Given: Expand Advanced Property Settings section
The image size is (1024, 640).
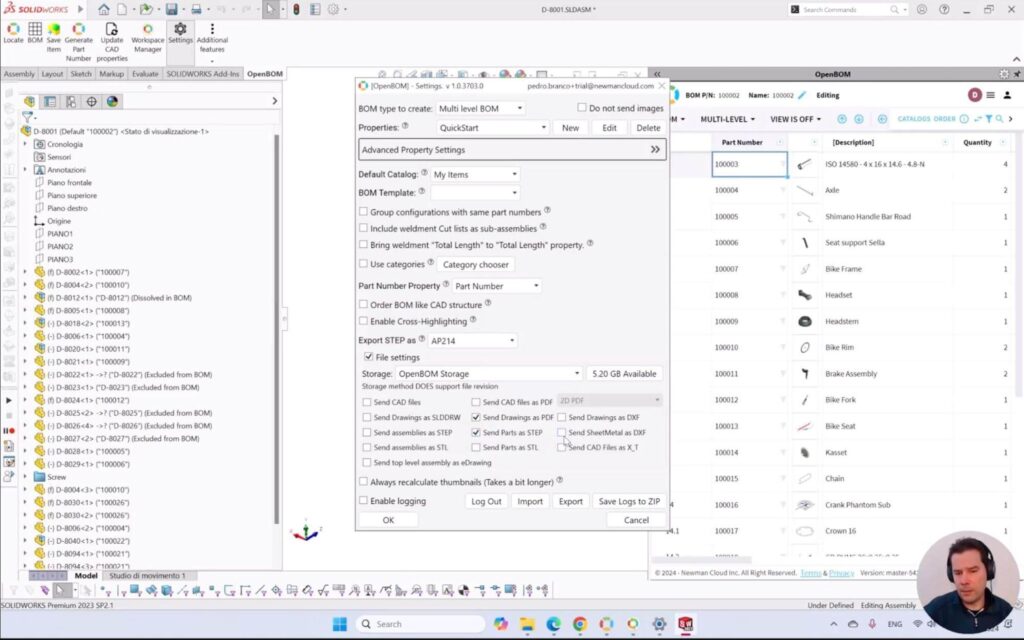Looking at the screenshot, I should [512, 150].
